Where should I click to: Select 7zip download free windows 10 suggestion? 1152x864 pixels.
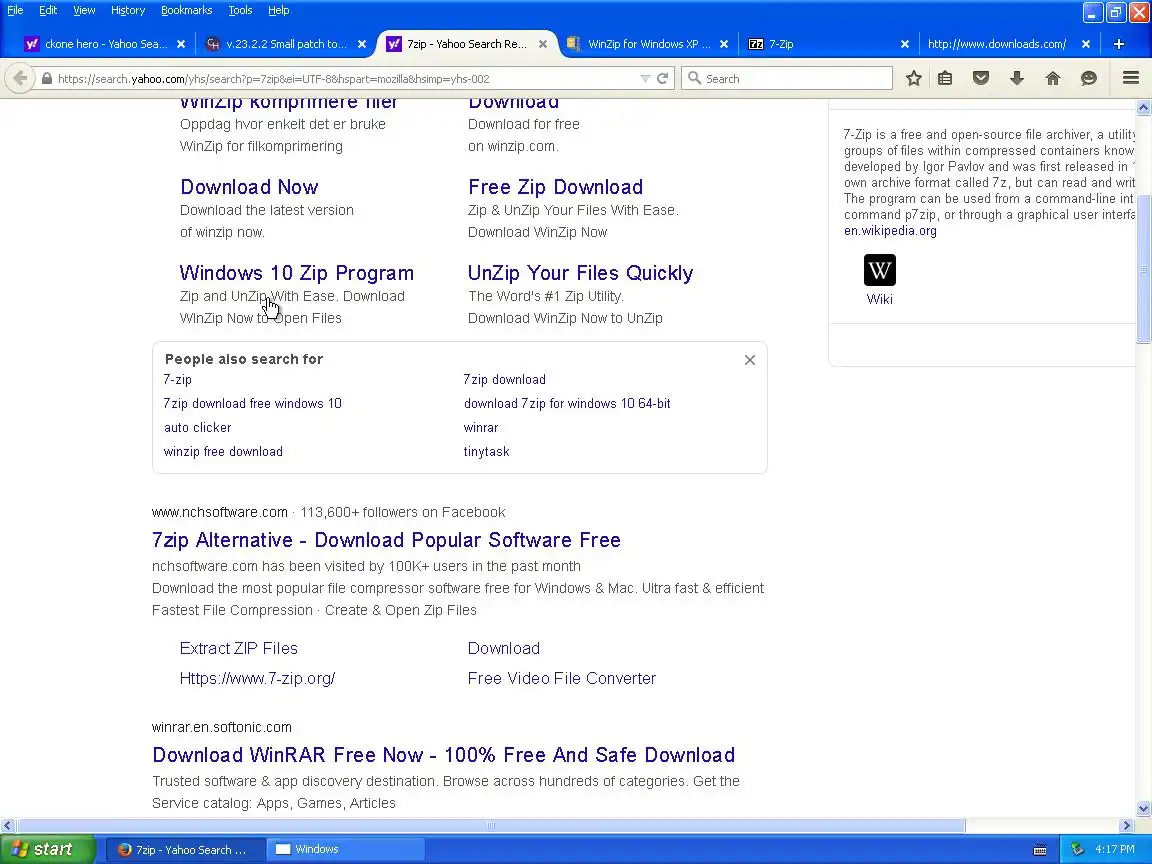[x=253, y=403]
